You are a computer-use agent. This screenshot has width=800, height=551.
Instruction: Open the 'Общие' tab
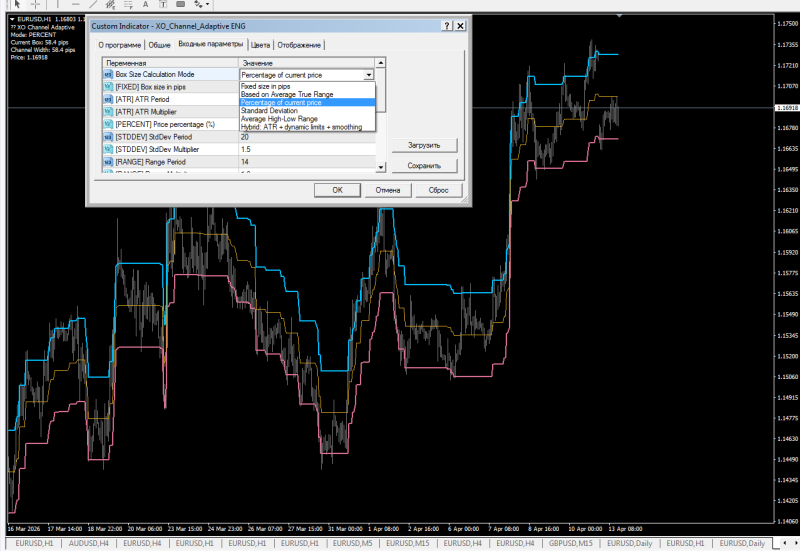pyautogui.click(x=159, y=45)
